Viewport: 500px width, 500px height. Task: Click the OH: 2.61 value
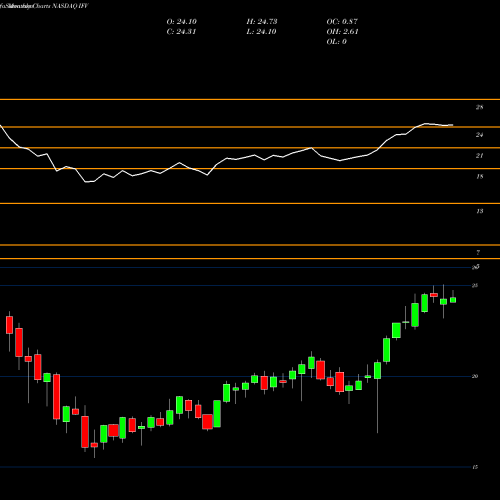point(342,32)
